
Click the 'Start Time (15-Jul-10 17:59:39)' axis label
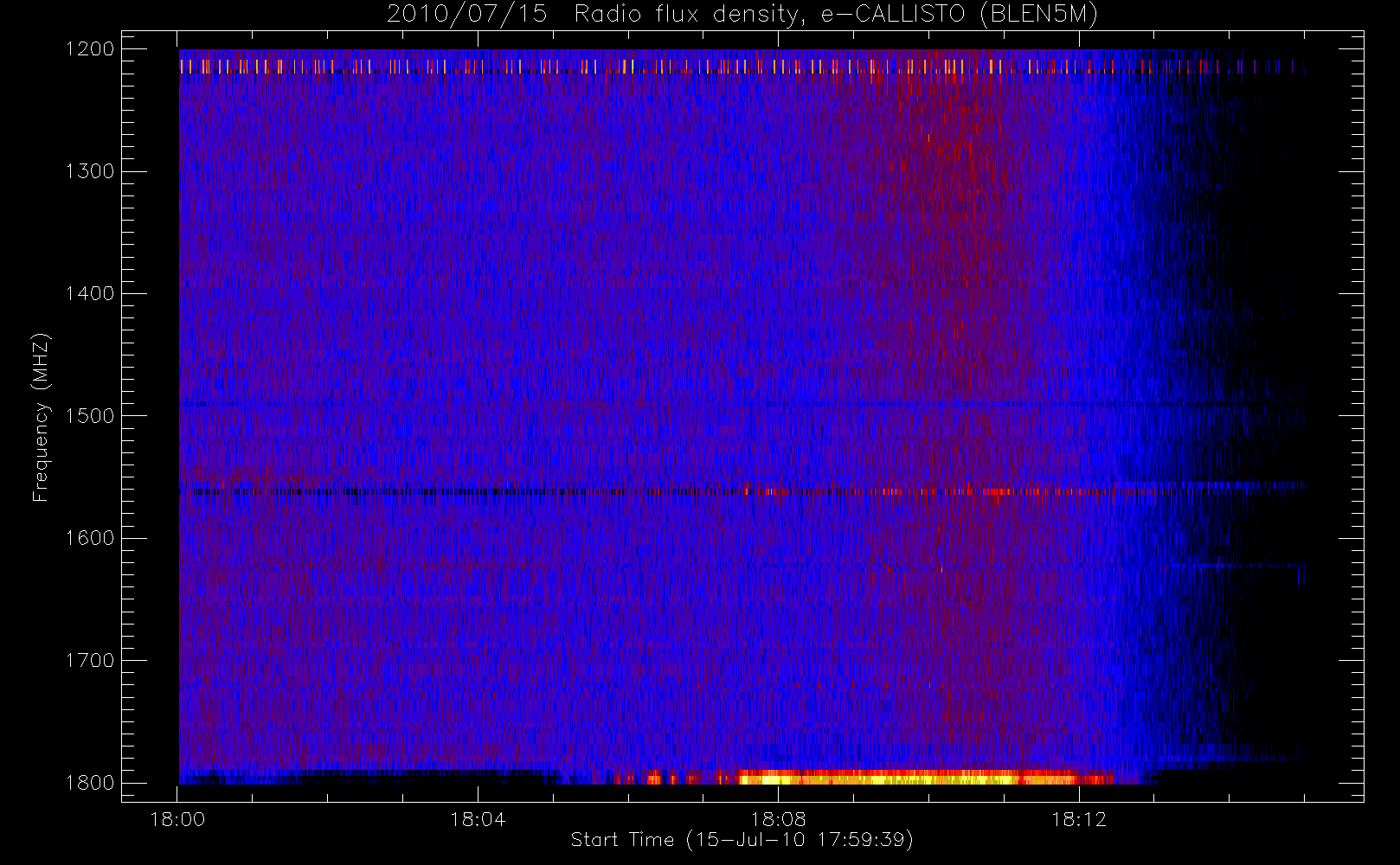[x=742, y=840]
